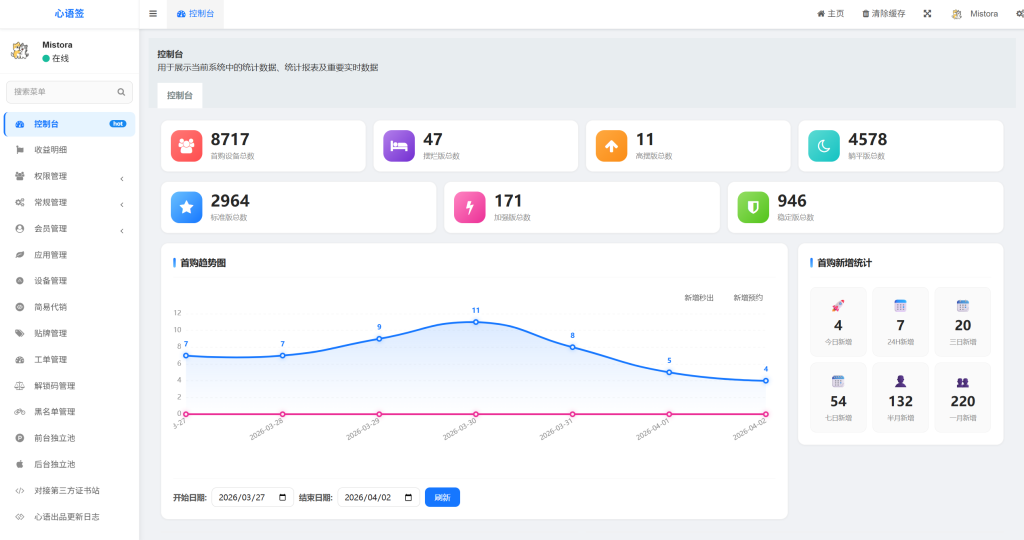
Task: Click the green shield icon on the 946 card
Action: [753, 207]
